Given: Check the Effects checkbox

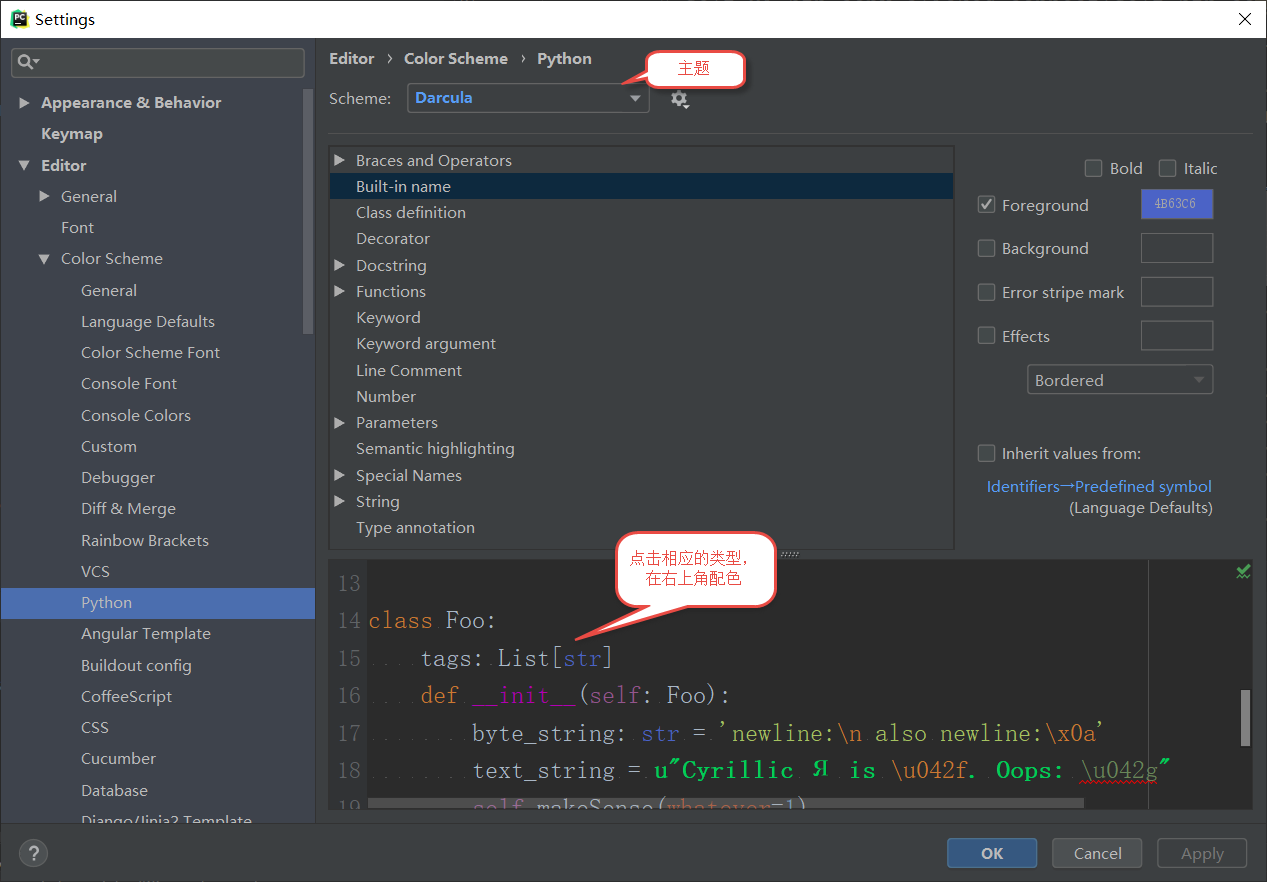Looking at the screenshot, I should pos(986,336).
